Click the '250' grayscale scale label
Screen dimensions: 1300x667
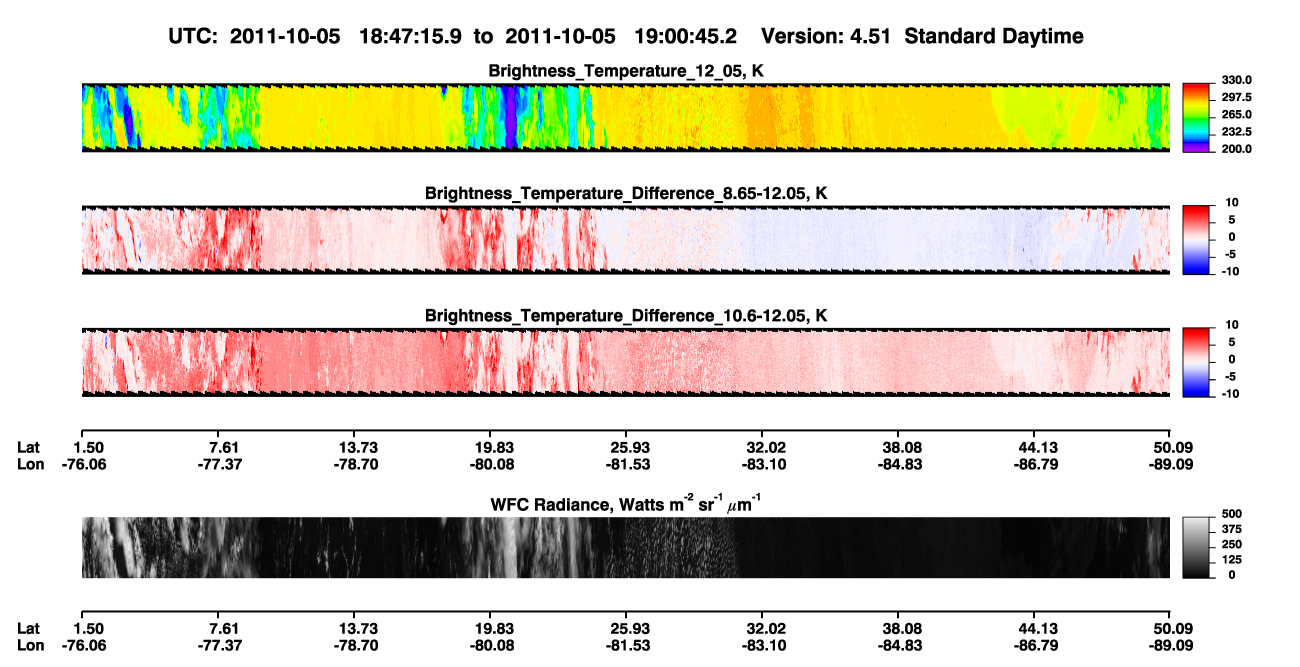(1232, 545)
